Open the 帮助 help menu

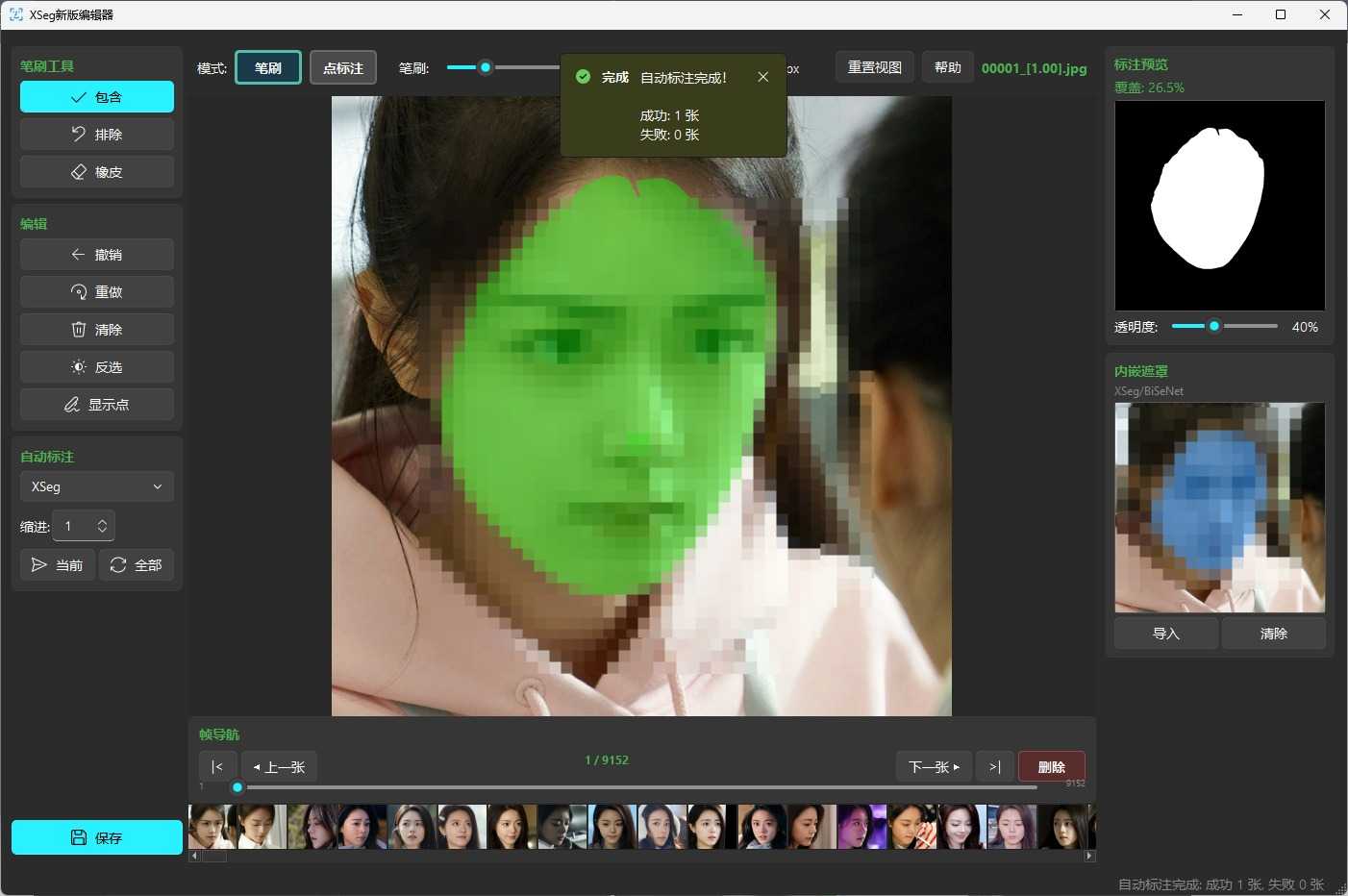tap(947, 67)
